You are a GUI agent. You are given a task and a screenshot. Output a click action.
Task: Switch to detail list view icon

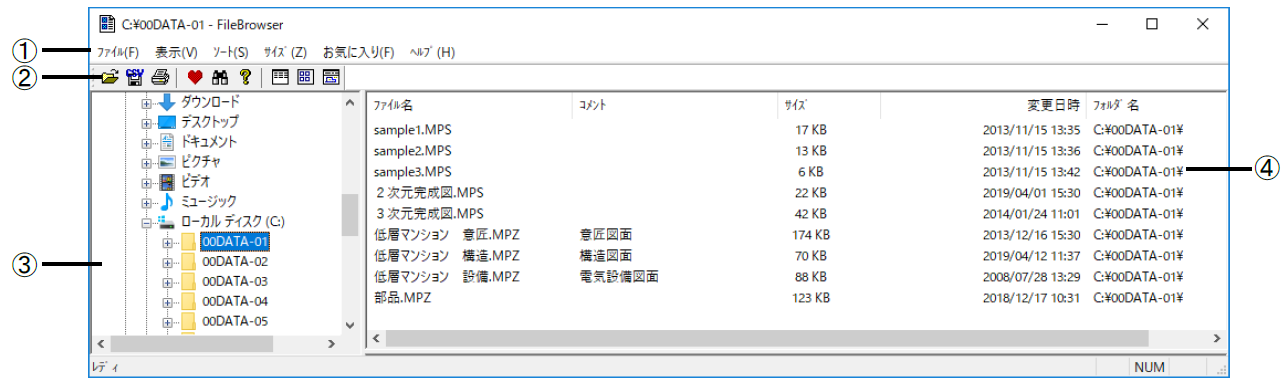281,76
